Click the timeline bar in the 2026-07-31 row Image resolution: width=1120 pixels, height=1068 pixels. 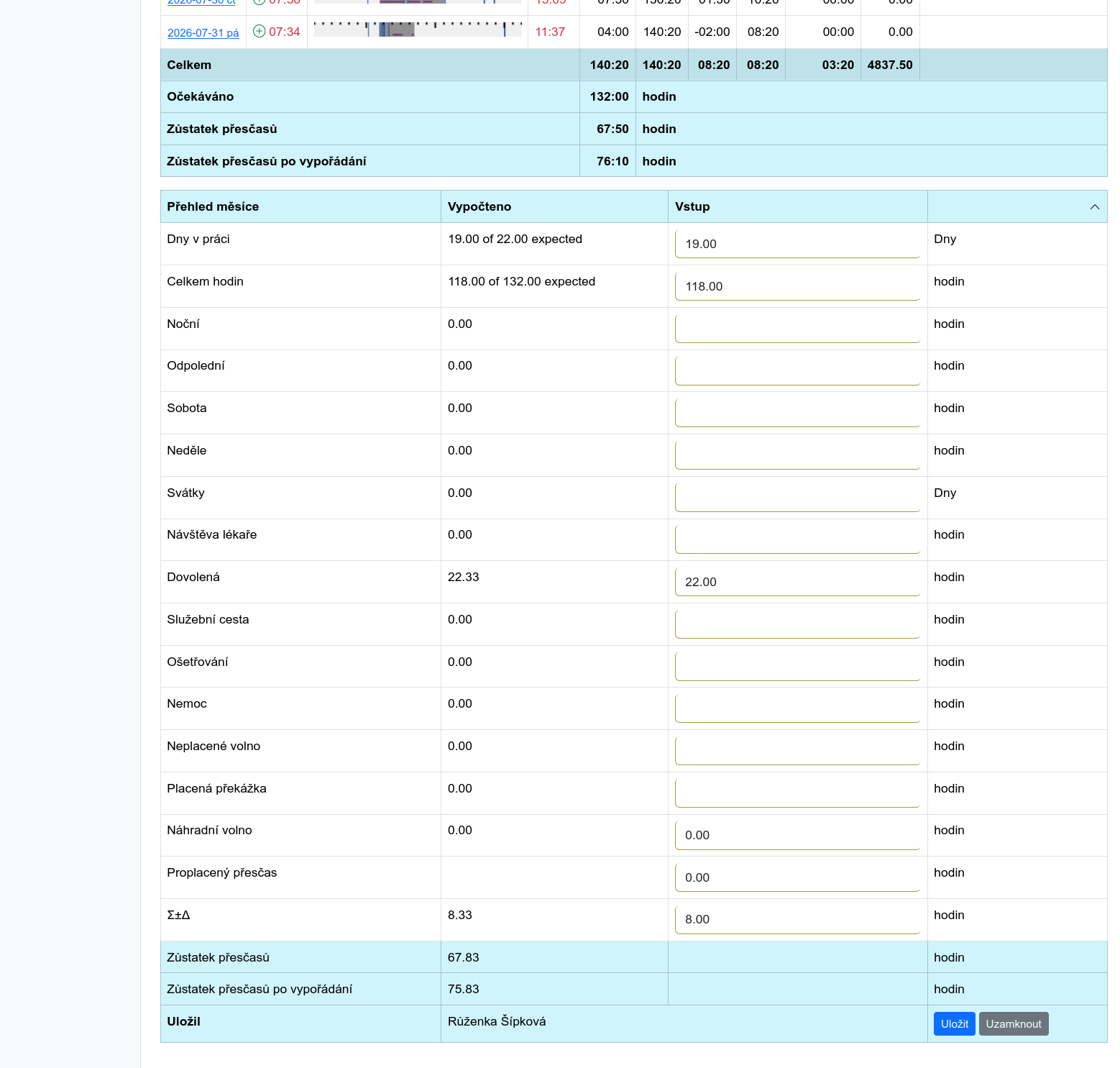click(x=418, y=29)
